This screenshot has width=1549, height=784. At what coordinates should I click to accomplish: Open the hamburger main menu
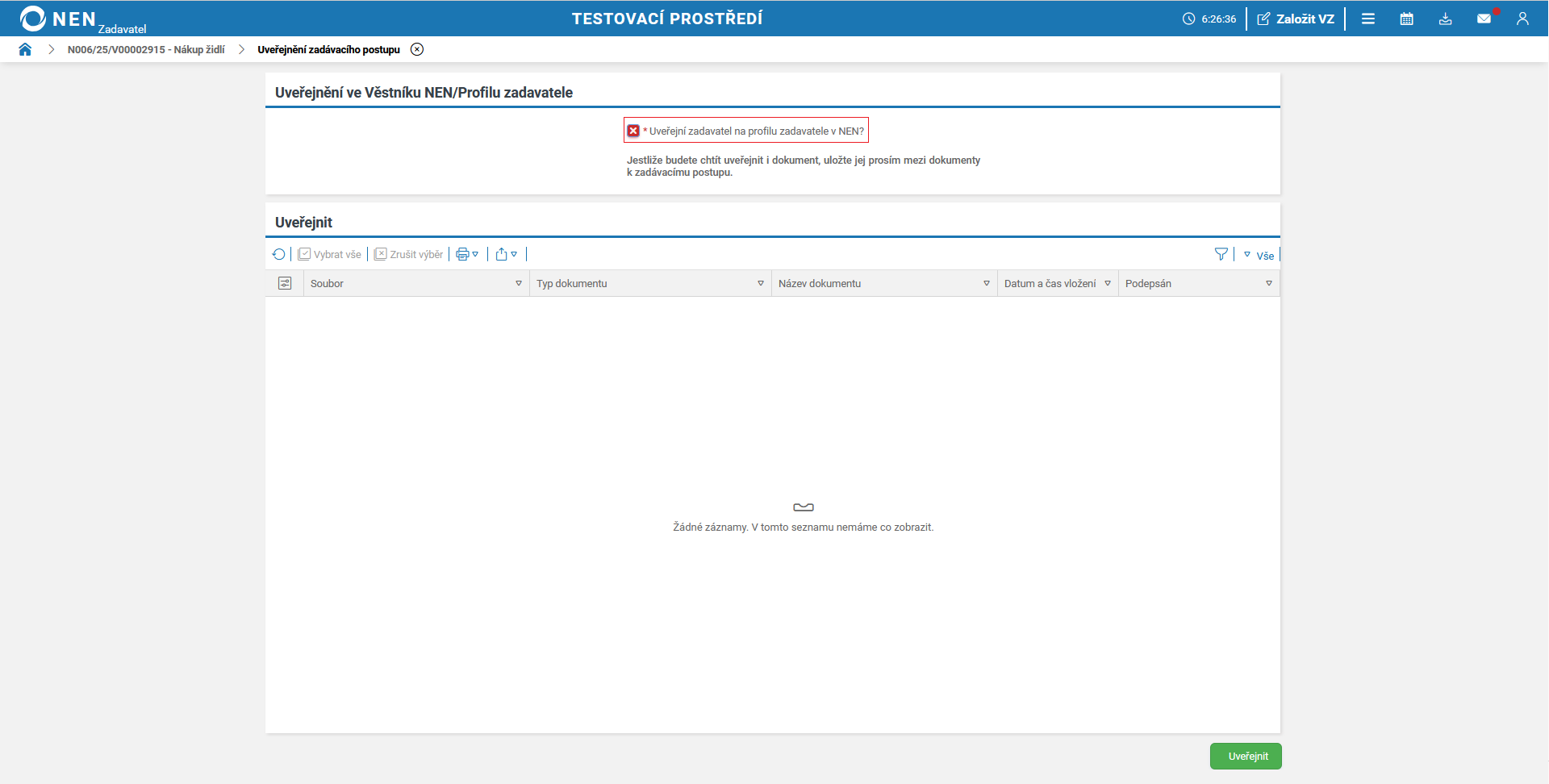tap(1368, 19)
